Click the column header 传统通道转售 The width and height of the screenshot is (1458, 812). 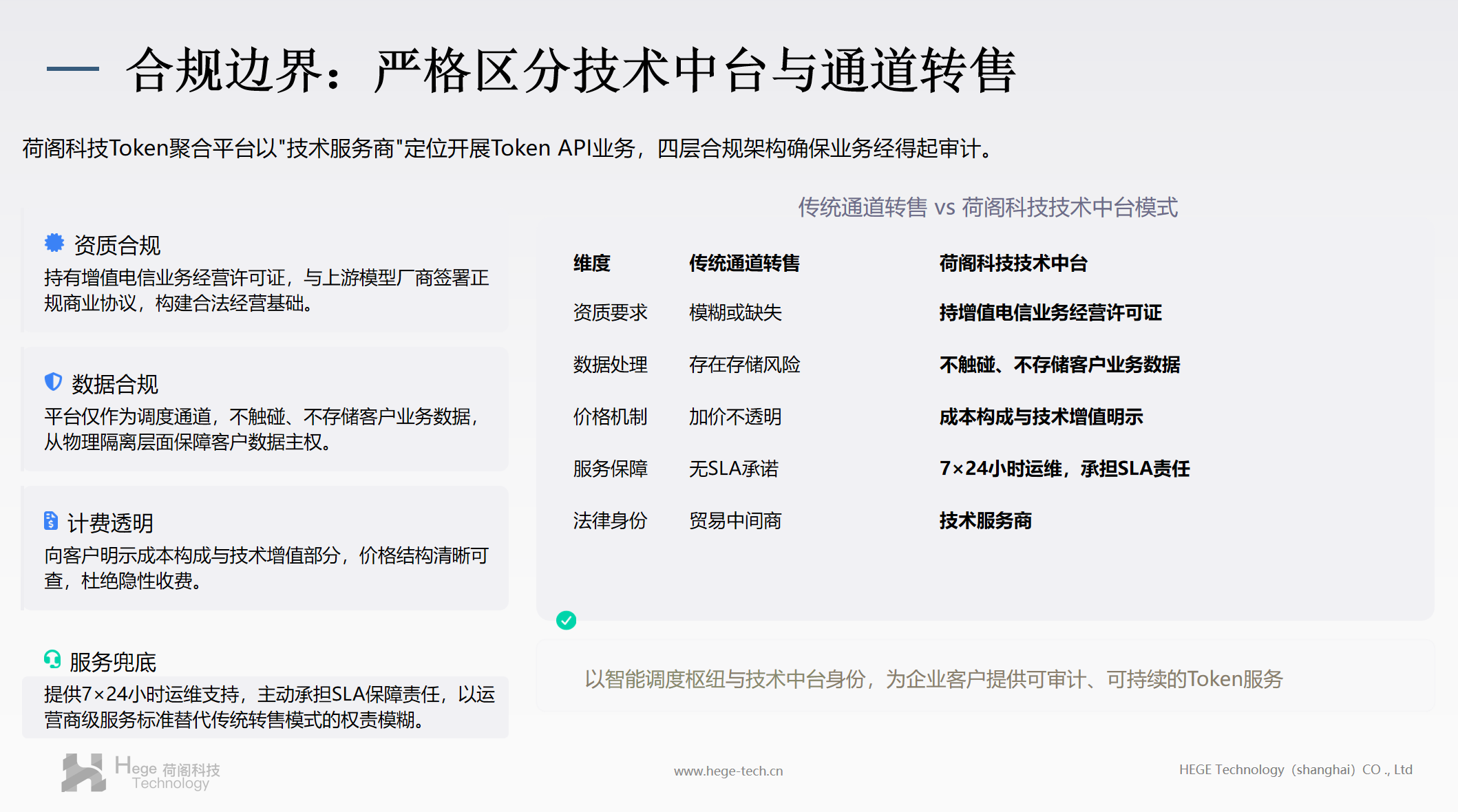744,263
